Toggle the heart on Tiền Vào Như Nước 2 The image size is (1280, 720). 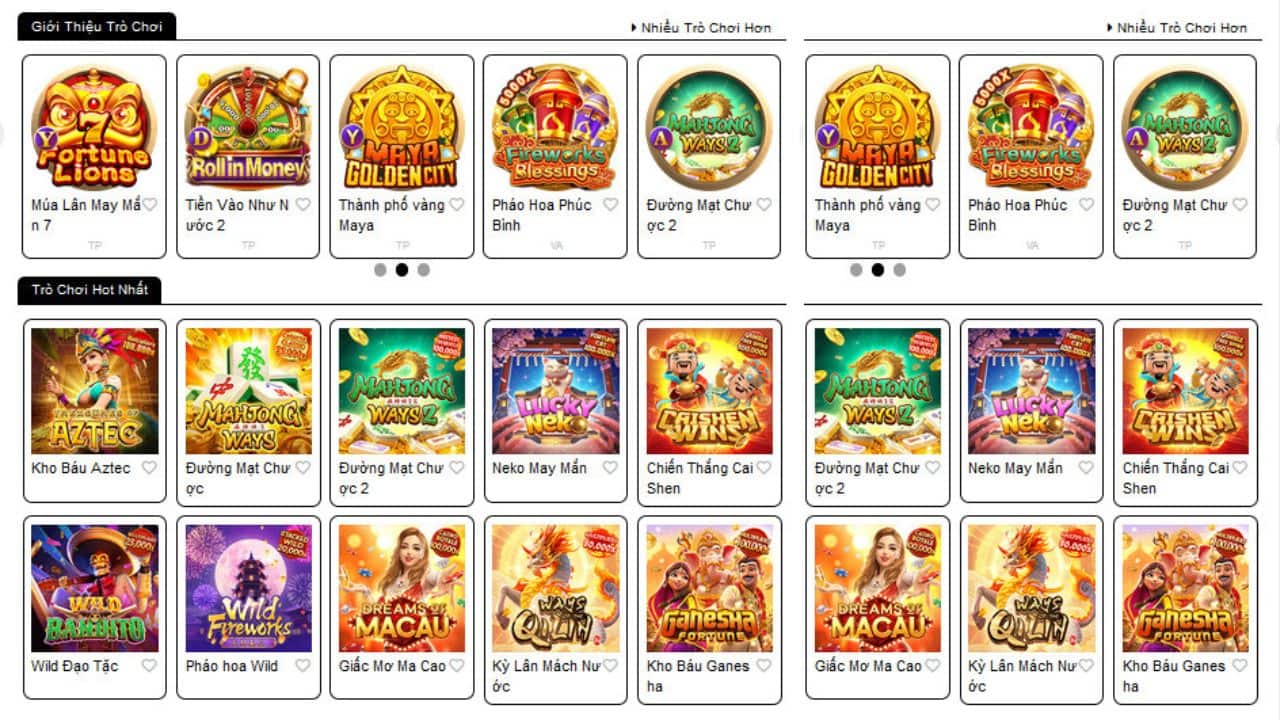pyautogui.click(x=303, y=205)
